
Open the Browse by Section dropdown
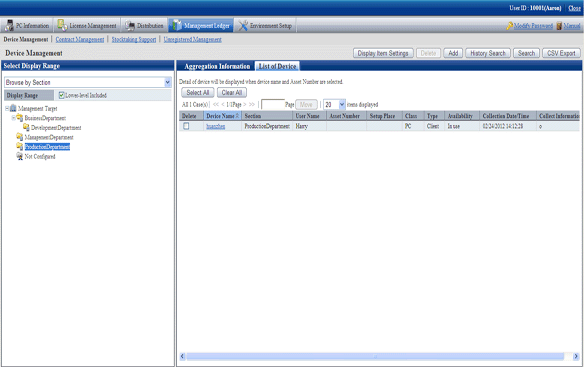click(x=168, y=82)
